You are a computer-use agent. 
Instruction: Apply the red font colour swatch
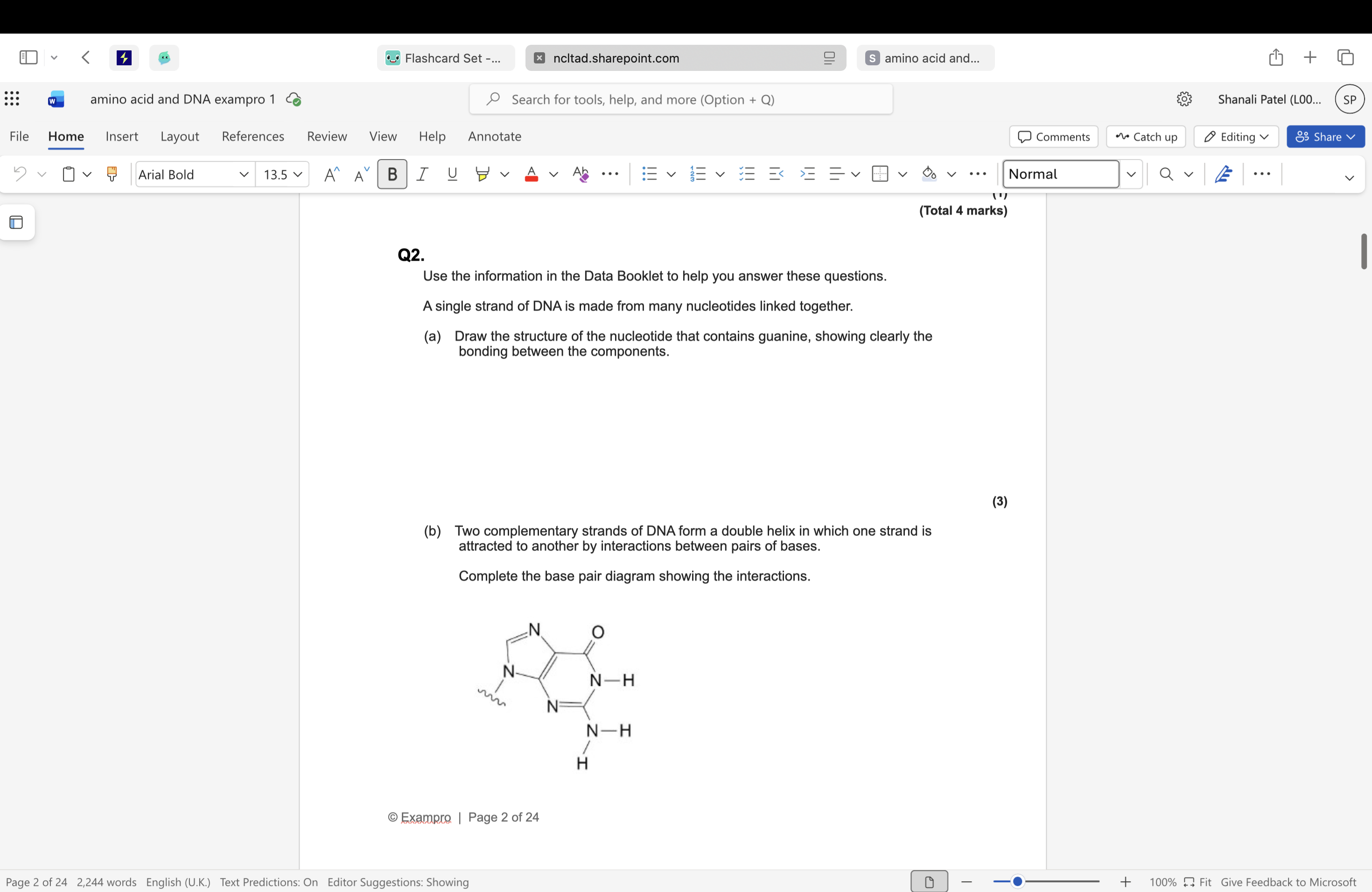click(x=531, y=174)
